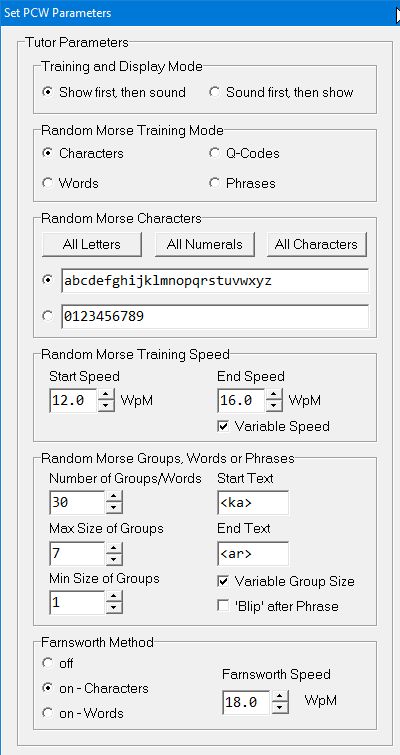Click the 0123456789 numerals text field
This screenshot has width=400, height=755.
pos(215,316)
